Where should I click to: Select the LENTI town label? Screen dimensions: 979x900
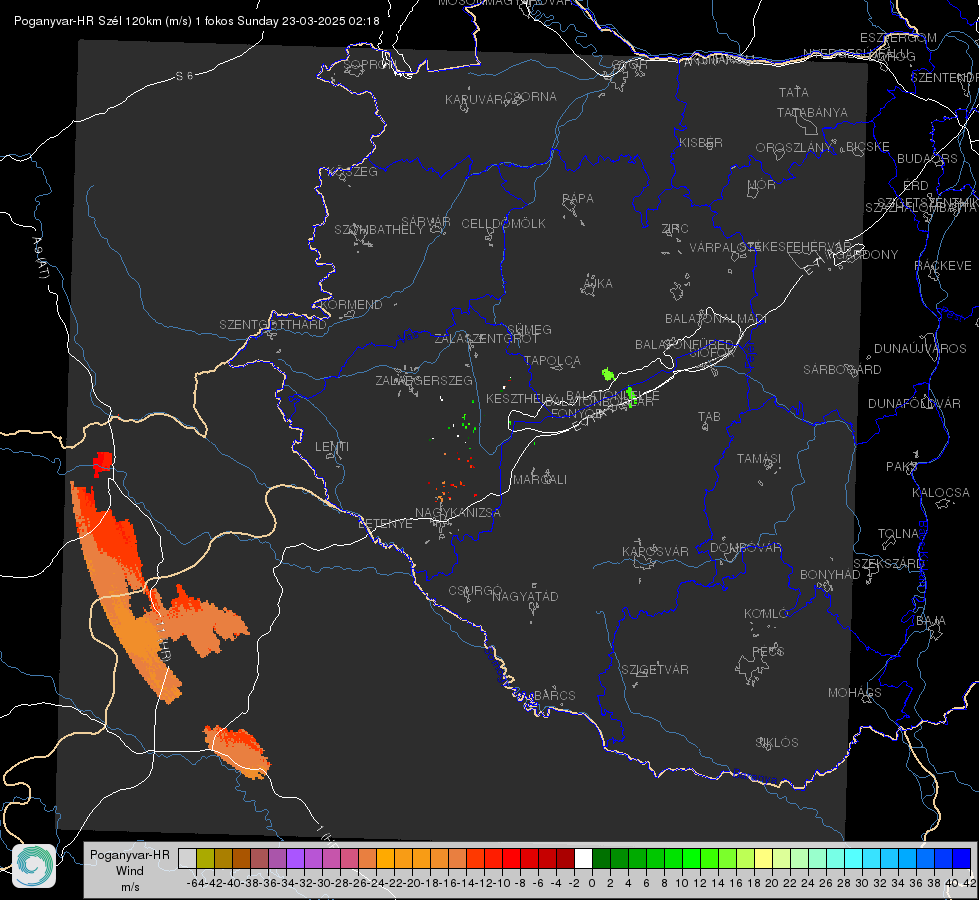point(332,447)
